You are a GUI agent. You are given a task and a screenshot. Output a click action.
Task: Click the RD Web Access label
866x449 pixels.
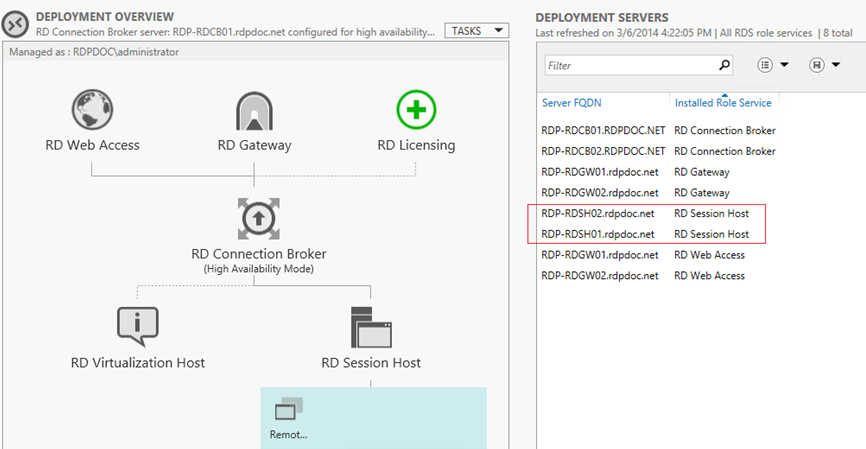click(92, 145)
